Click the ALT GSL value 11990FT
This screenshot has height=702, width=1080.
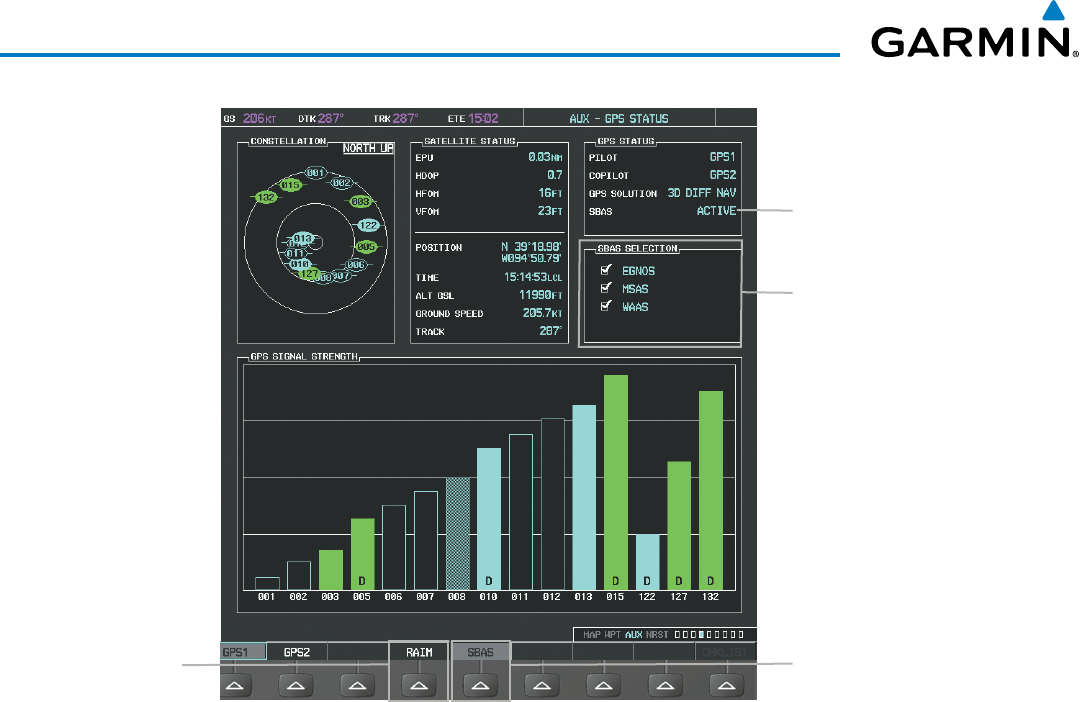(x=541, y=295)
